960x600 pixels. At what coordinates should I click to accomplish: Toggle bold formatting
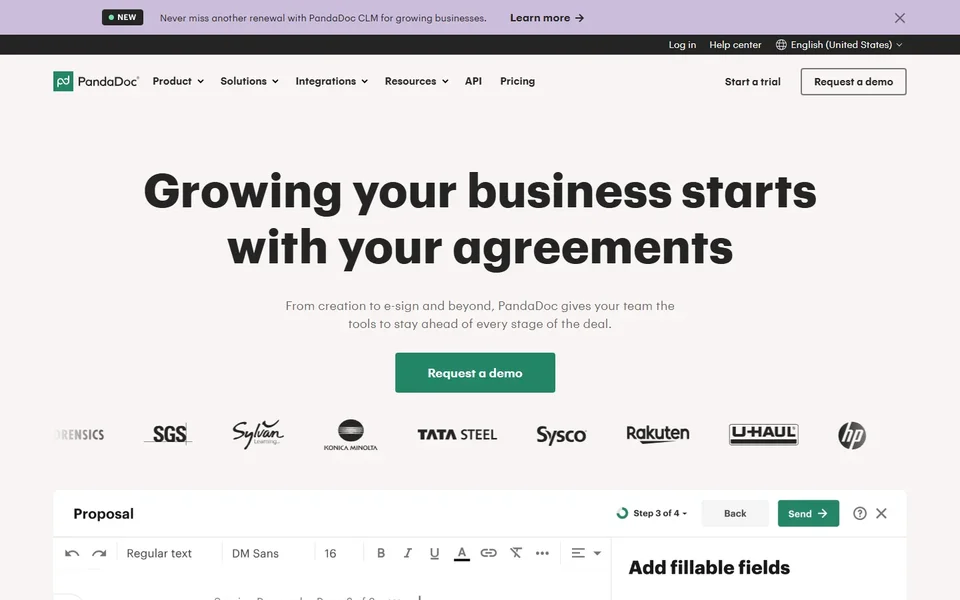click(x=381, y=553)
